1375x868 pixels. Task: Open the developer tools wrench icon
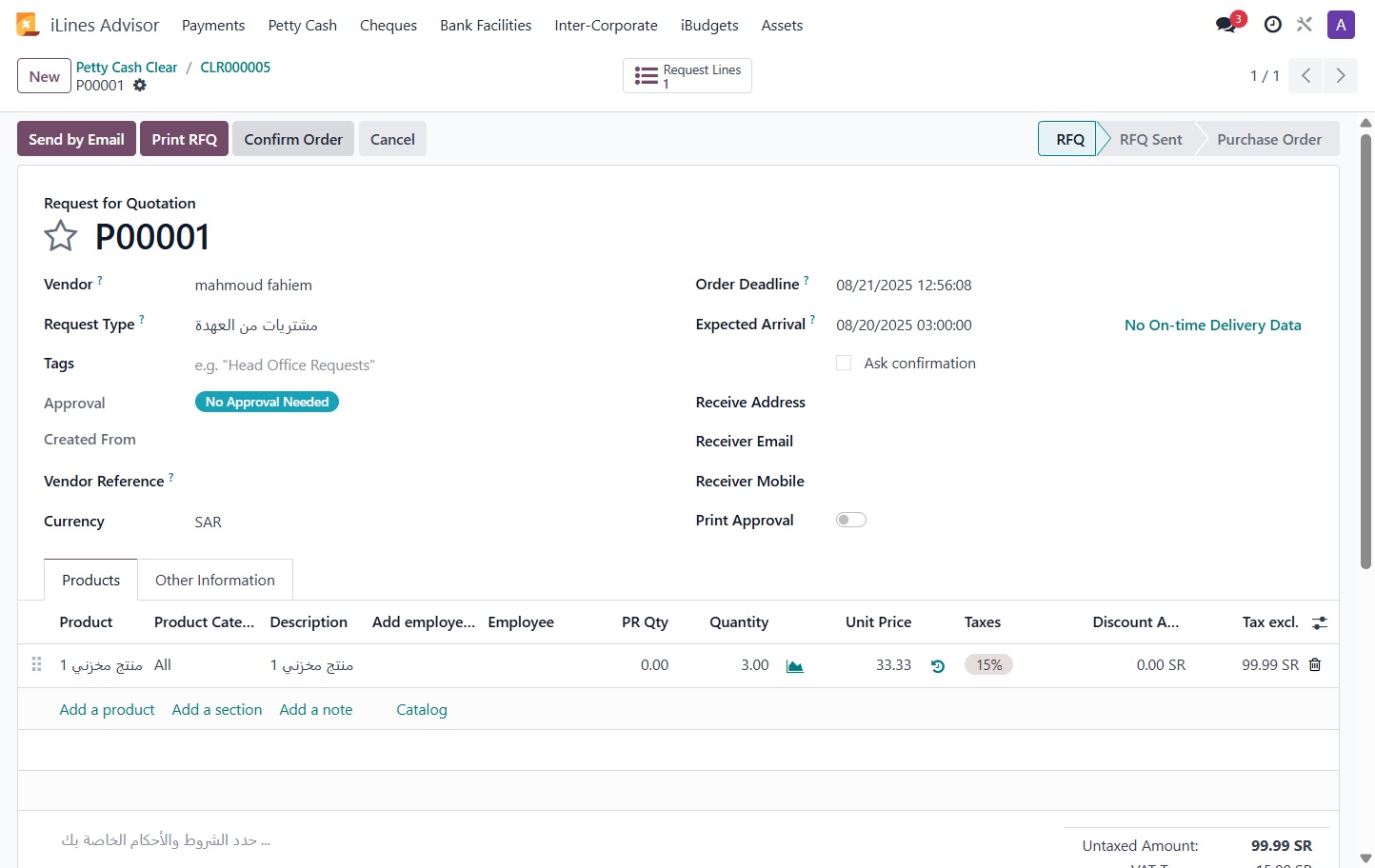click(x=1305, y=25)
